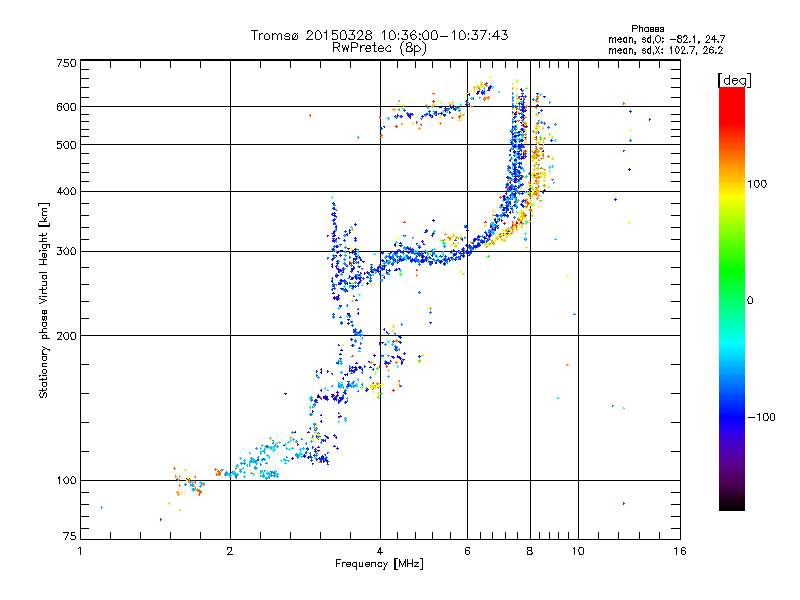This screenshot has height=600, width=800.
Task: Click the colorbar '-100' tick label
Action: pyautogui.click(x=761, y=417)
